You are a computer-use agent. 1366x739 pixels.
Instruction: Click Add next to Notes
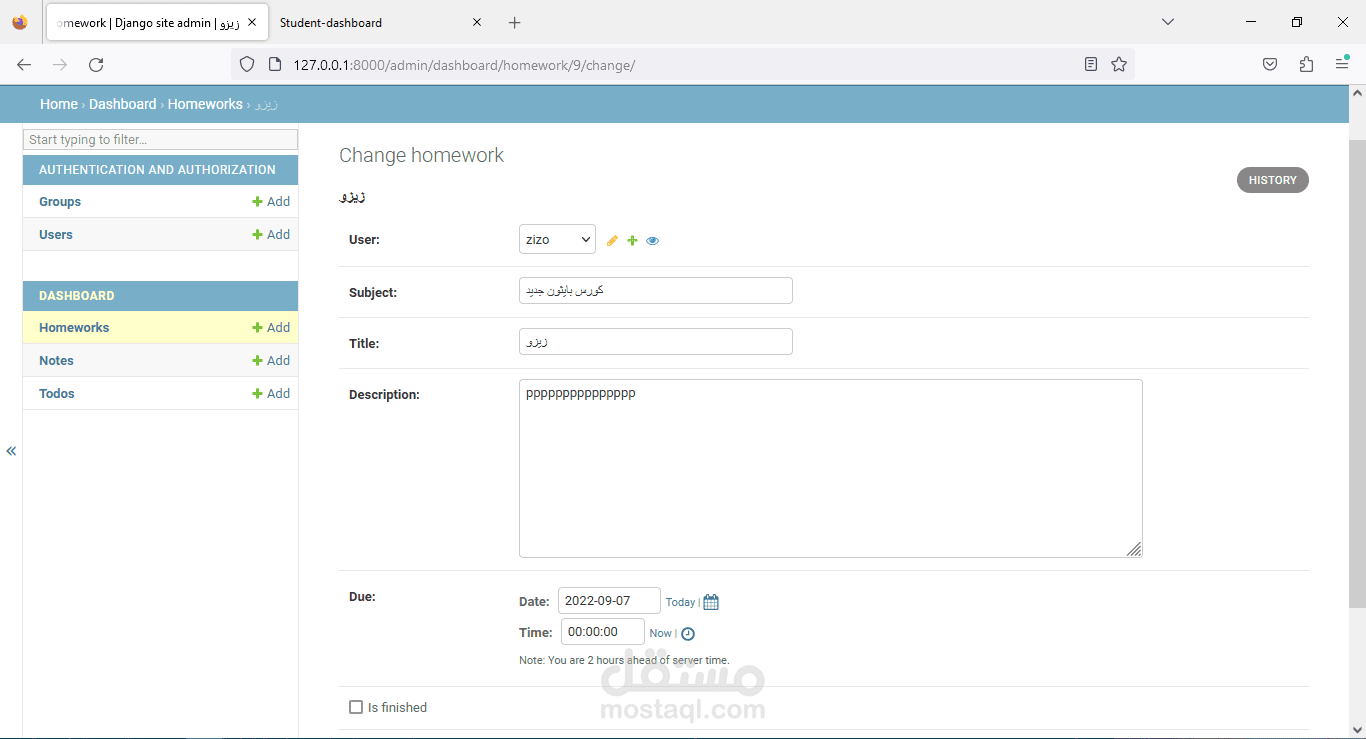click(x=271, y=361)
